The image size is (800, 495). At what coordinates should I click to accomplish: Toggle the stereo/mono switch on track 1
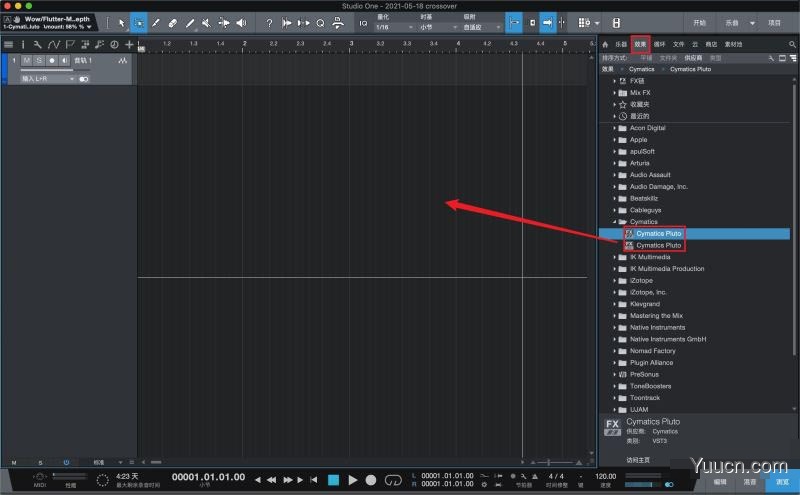click(x=84, y=79)
